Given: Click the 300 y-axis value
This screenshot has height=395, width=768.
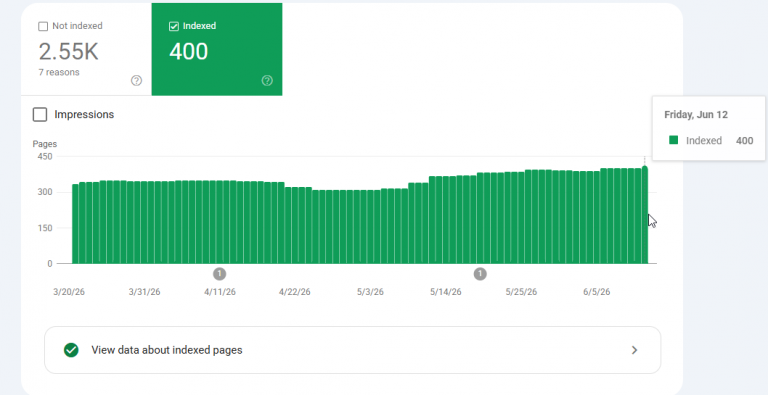Looking at the screenshot, I should 45,192.
